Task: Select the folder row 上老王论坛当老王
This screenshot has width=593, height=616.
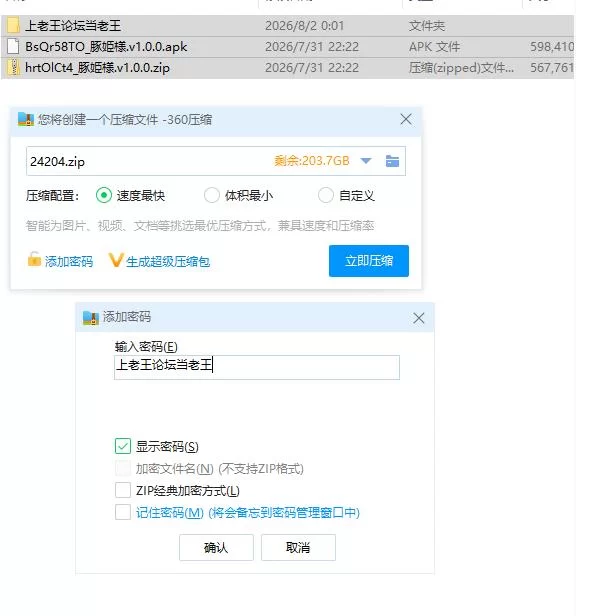Action: point(287,26)
